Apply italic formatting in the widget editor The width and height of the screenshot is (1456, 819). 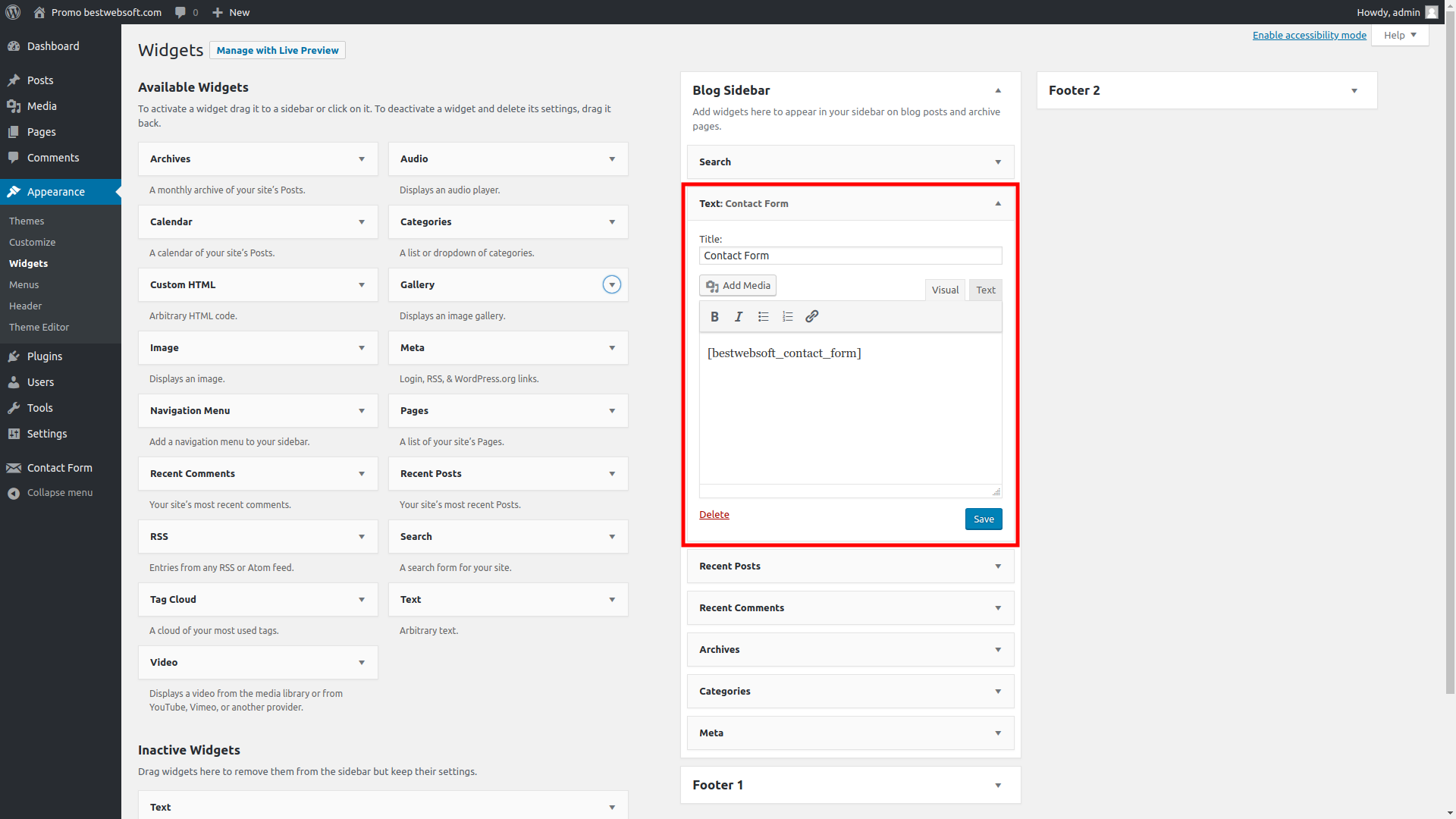click(739, 316)
